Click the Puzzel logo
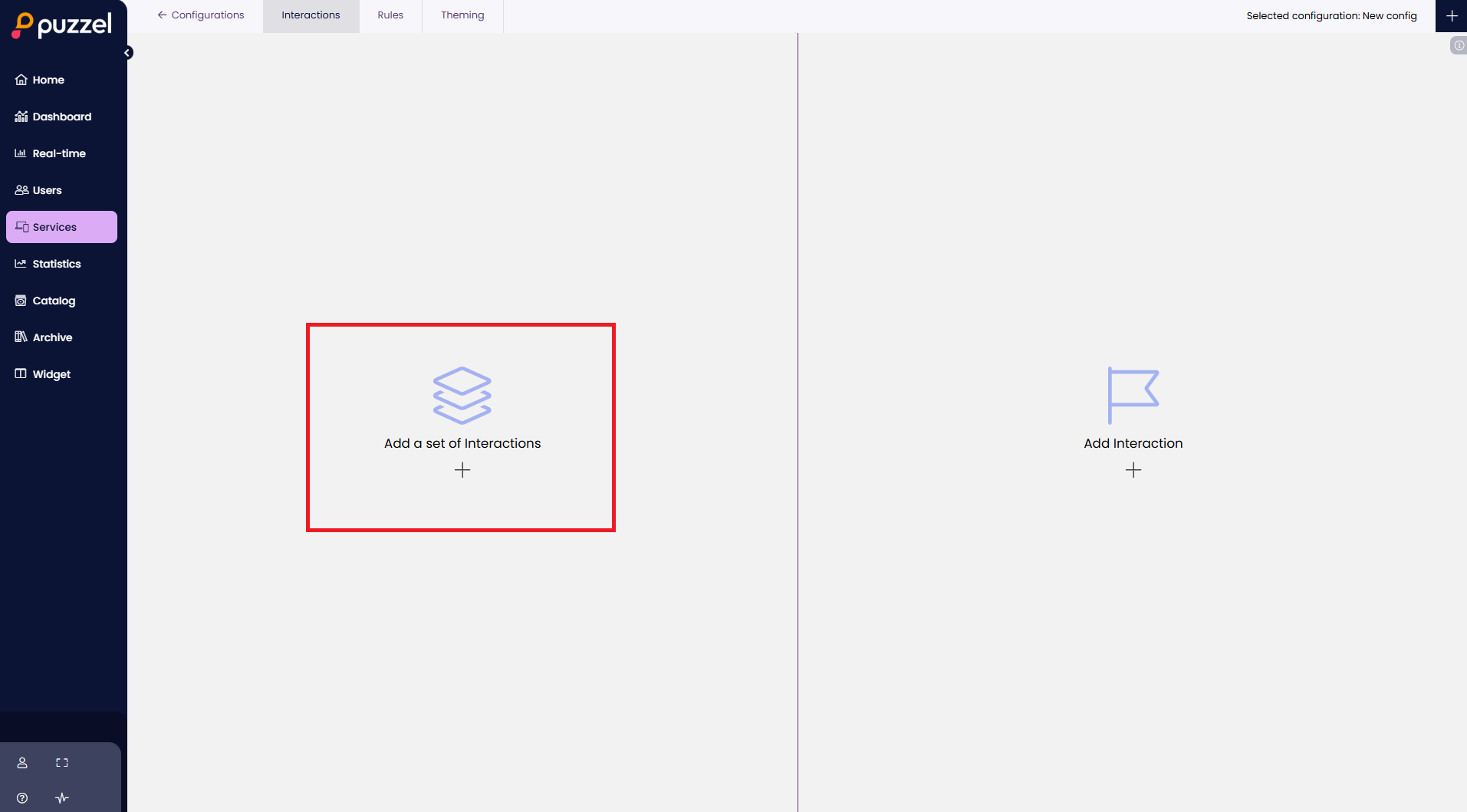The width and height of the screenshot is (1467, 812). pyautogui.click(x=62, y=25)
